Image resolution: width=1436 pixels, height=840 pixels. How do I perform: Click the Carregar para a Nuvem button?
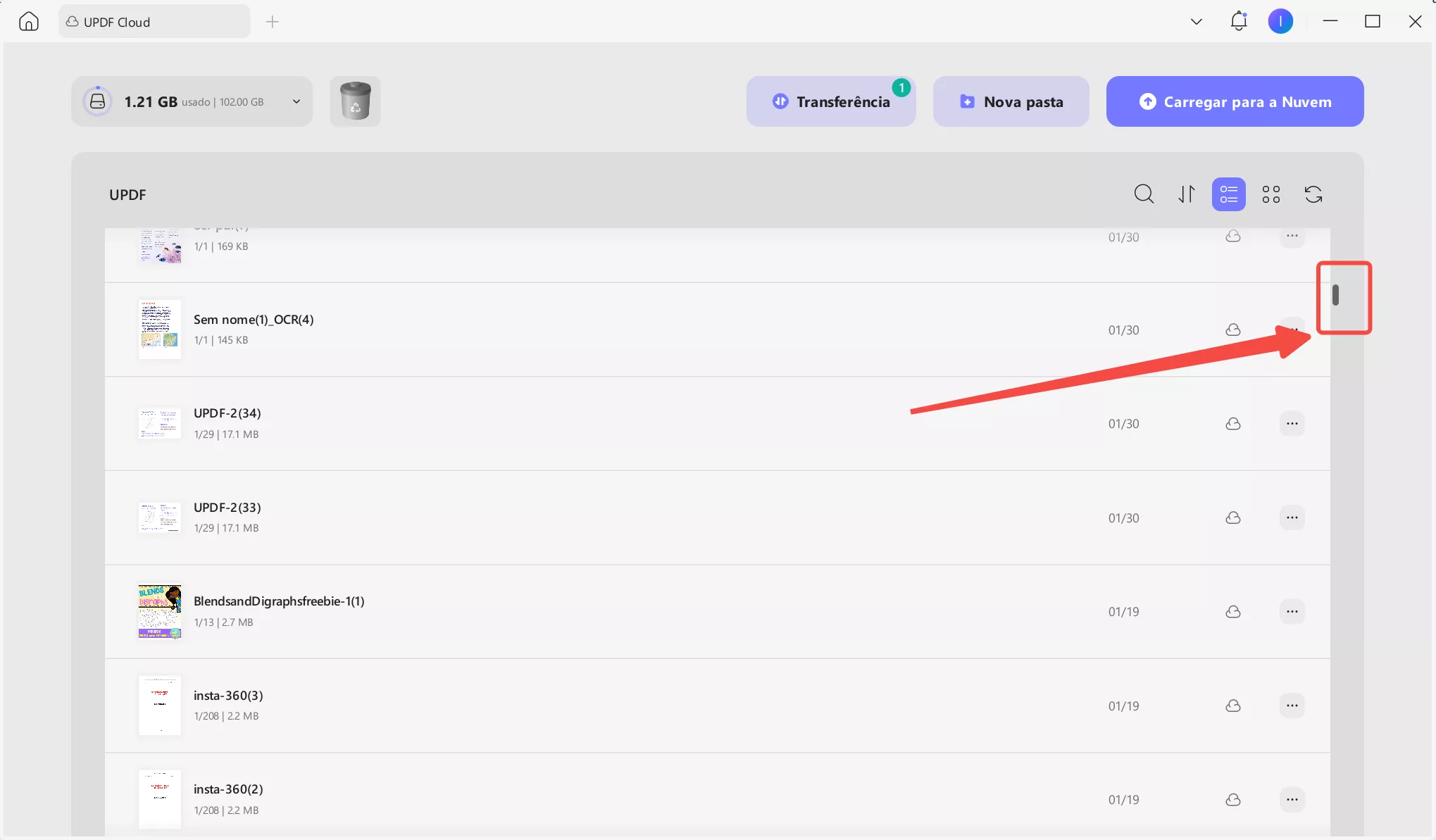click(x=1235, y=101)
